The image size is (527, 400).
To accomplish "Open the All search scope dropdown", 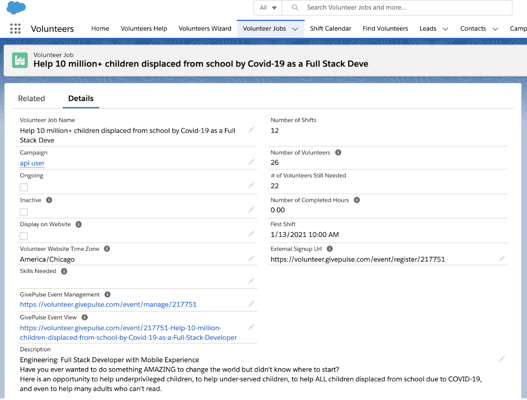I will [x=268, y=7].
